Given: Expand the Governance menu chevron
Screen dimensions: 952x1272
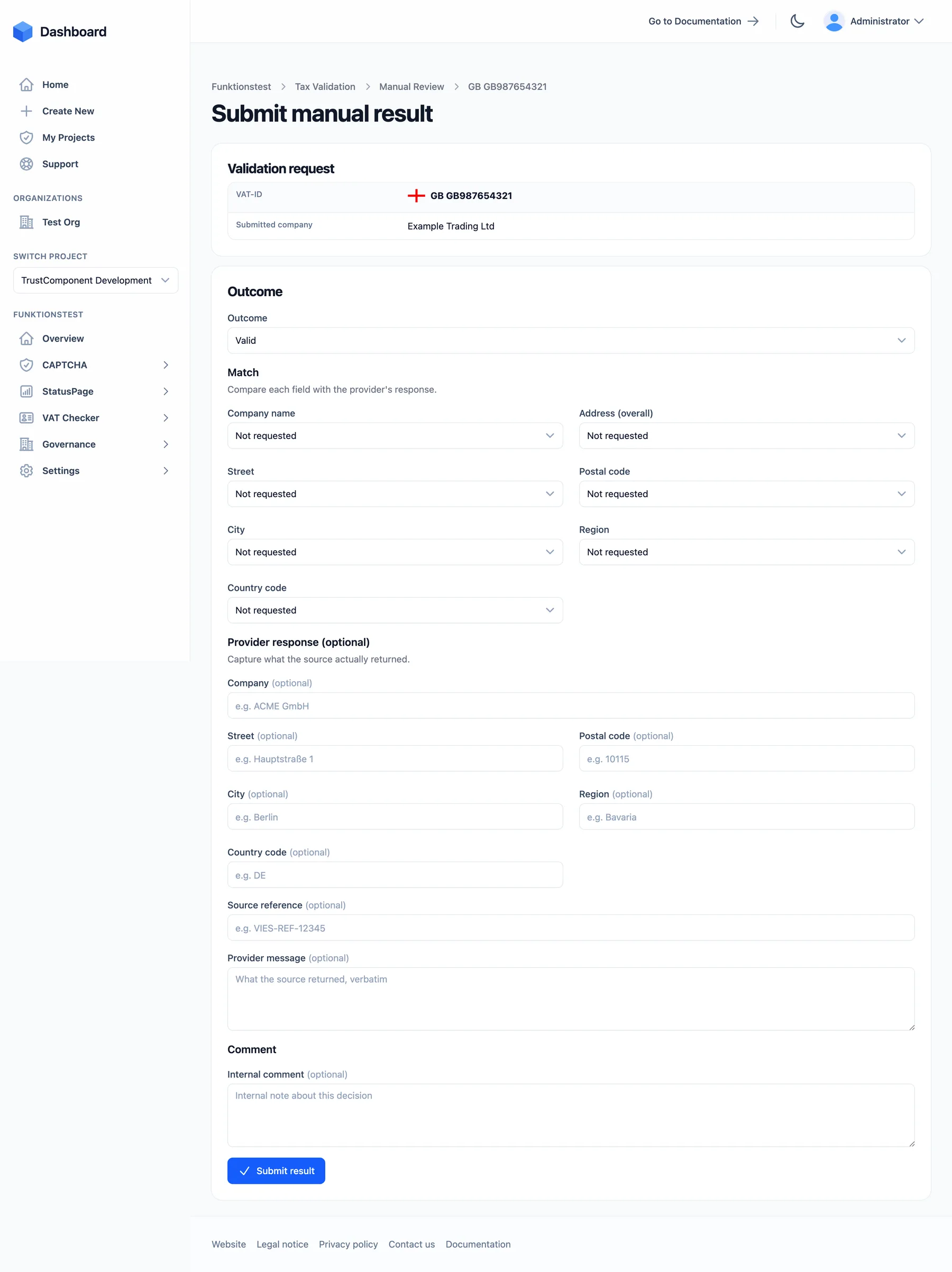Looking at the screenshot, I should click(x=166, y=444).
